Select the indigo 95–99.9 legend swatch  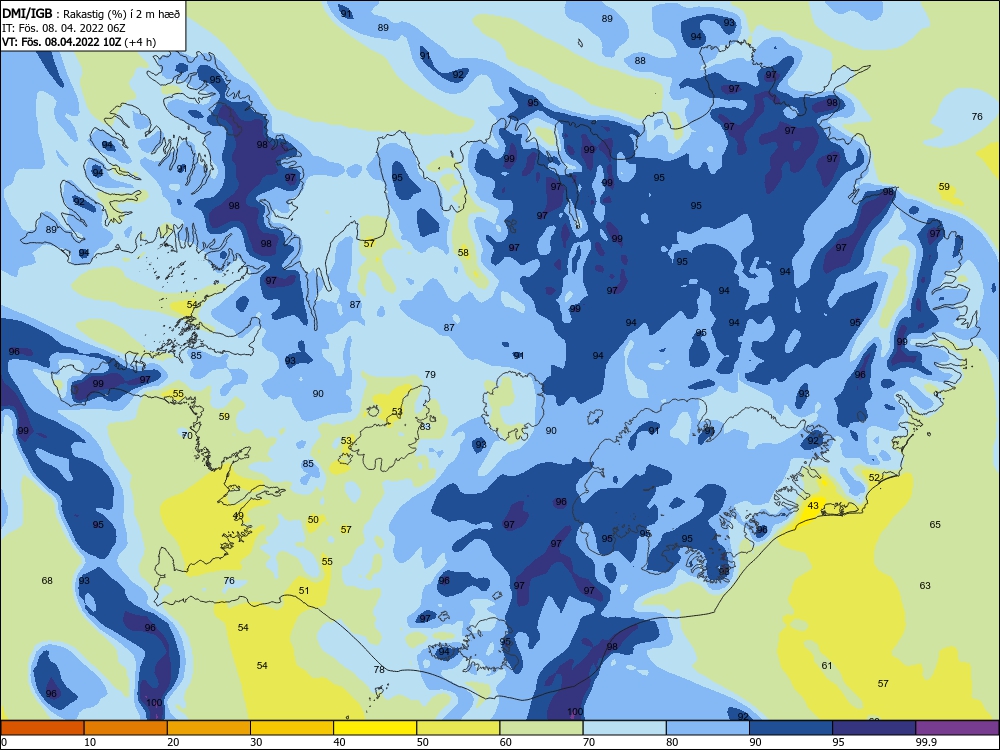[874, 728]
